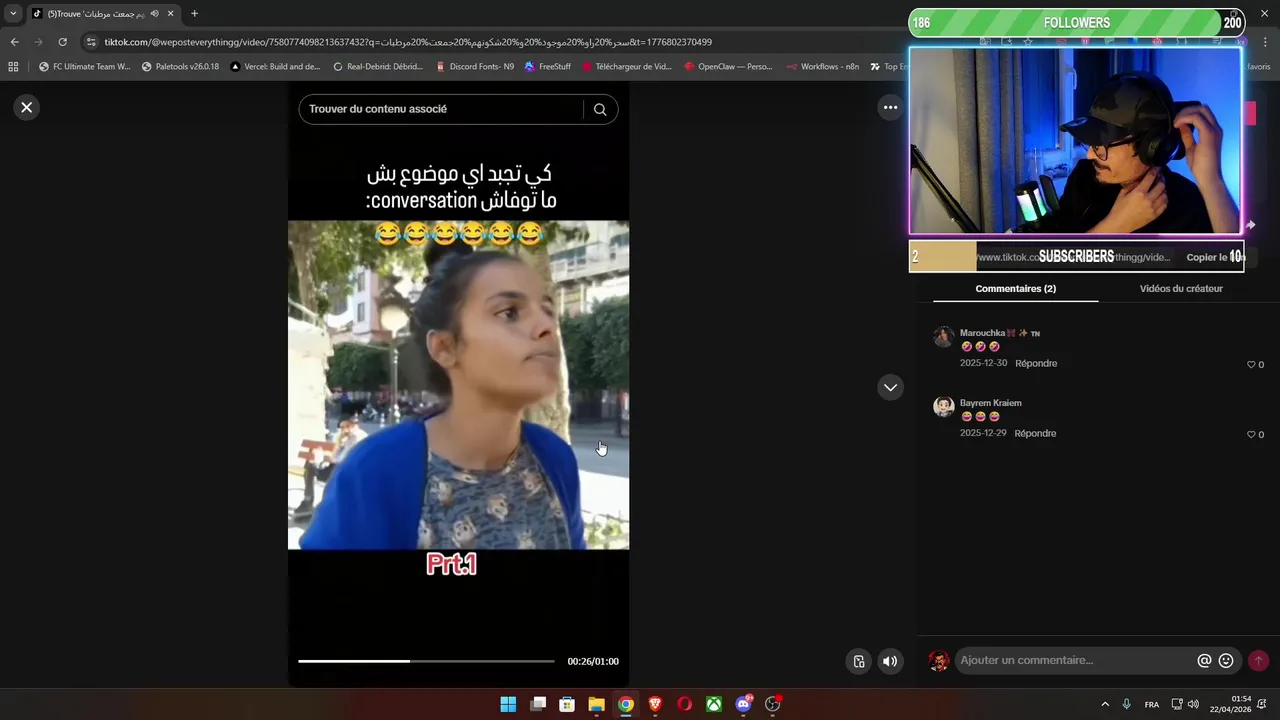The width and height of the screenshot is (1280, 720).
Task: Switch to Chrome on the taskbar
Action: [625, 704]
